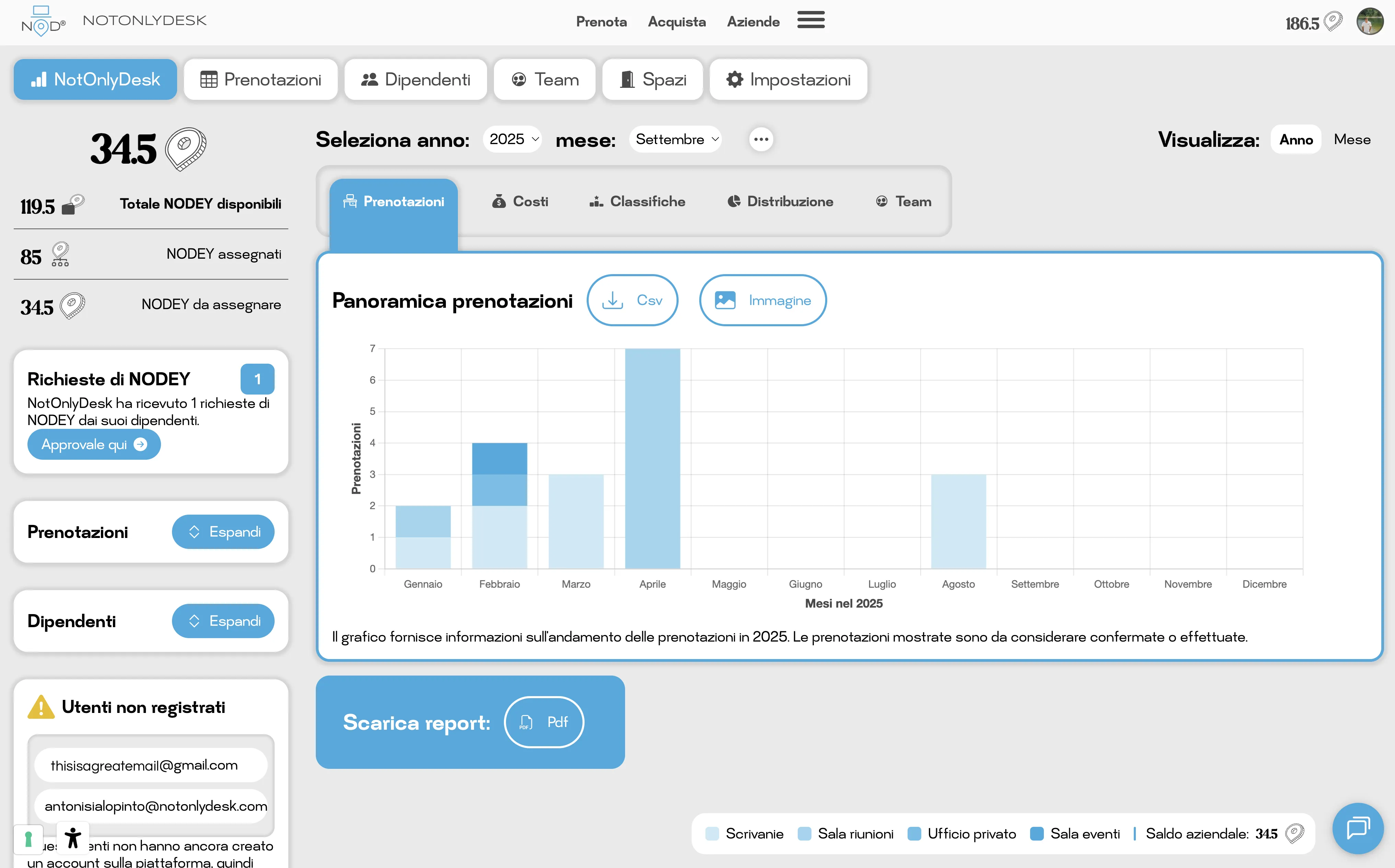Open the NotOnlyDesk dashboard tab
The height and width of the screenshot is (868, 1395).
click(95, 79)
